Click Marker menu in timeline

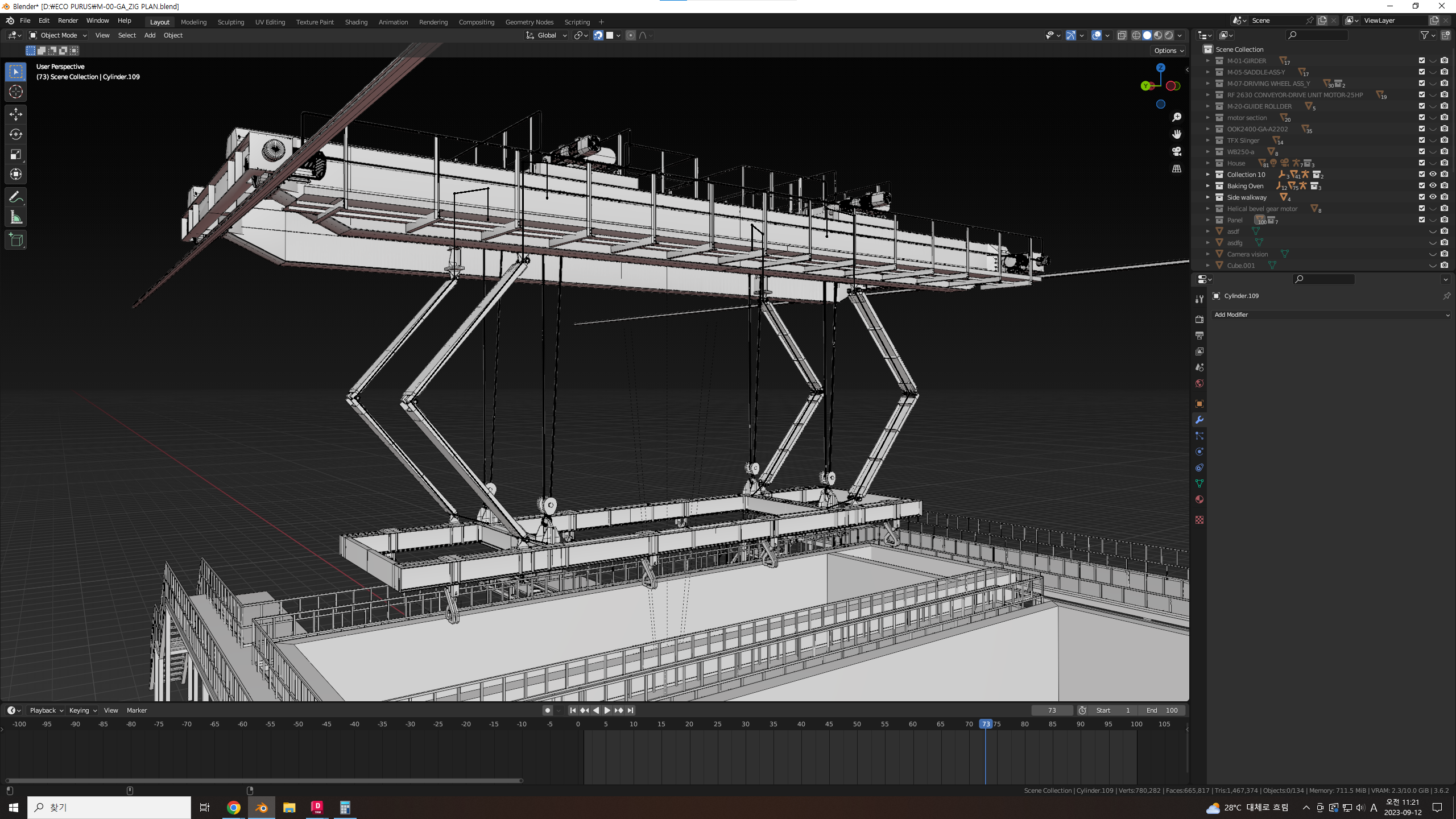(x=136, y=710)
